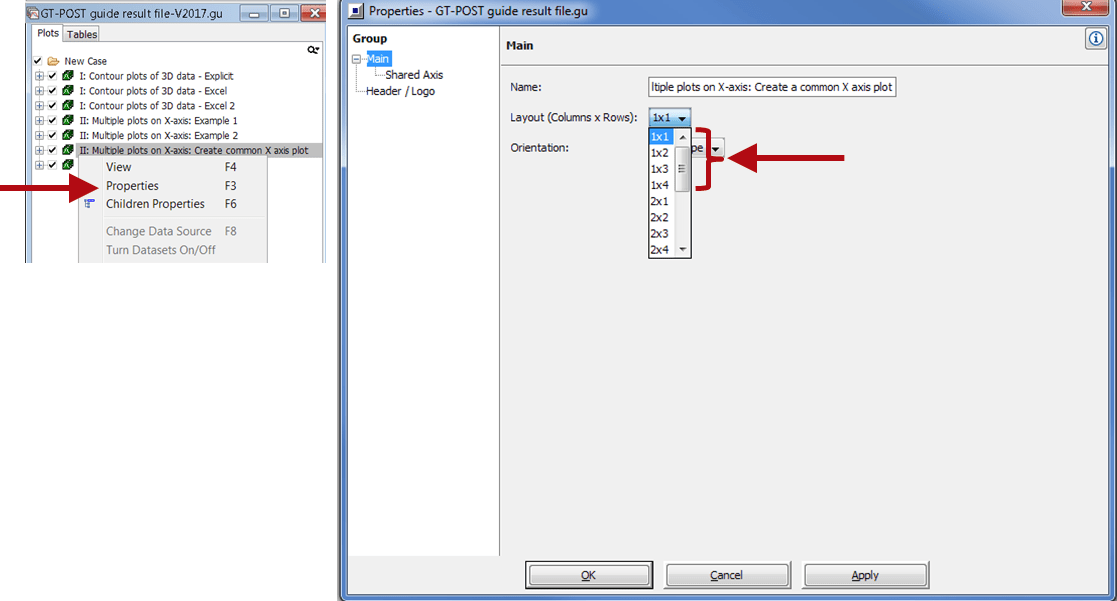Click the Children Properties menu icon

(x=89, y=204)
